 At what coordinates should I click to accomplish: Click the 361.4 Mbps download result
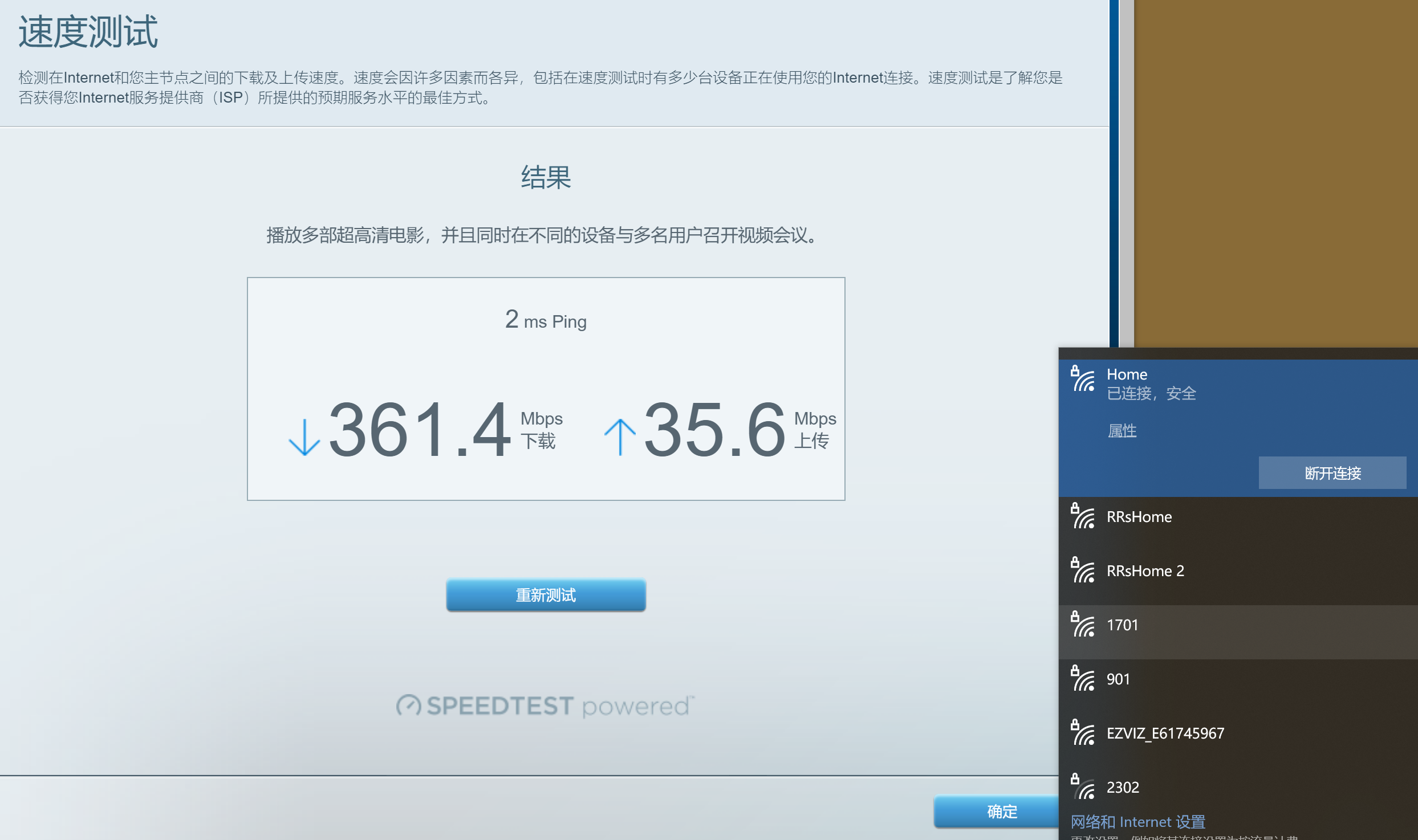[x=419, y=430]
